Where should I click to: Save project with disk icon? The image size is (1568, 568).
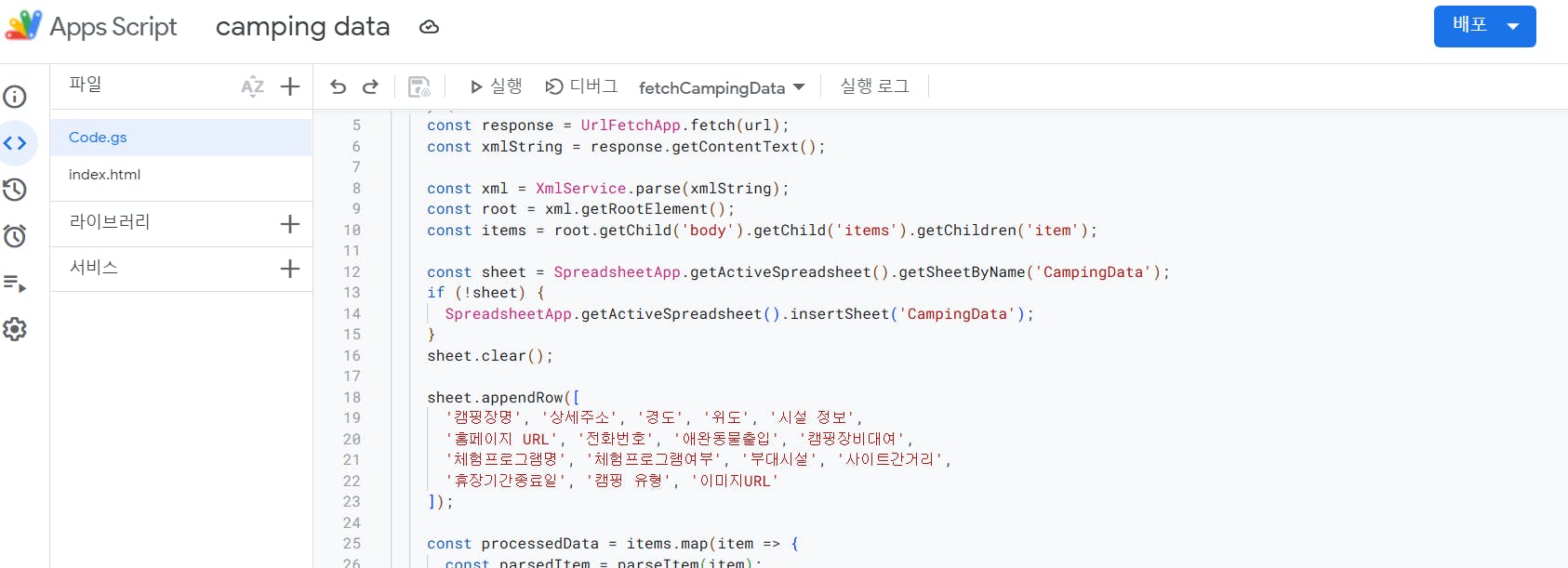coord(419,86)
